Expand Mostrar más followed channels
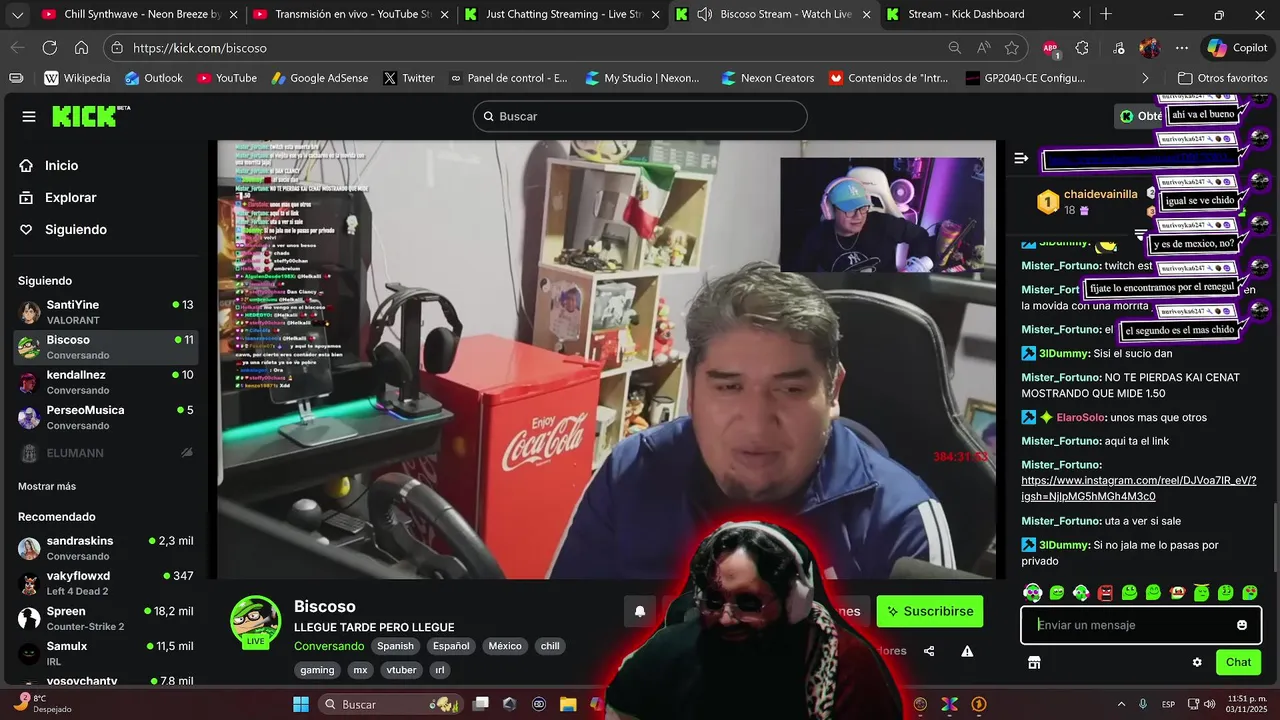Screen dimensions: 1280x720 tap(47, 486)
